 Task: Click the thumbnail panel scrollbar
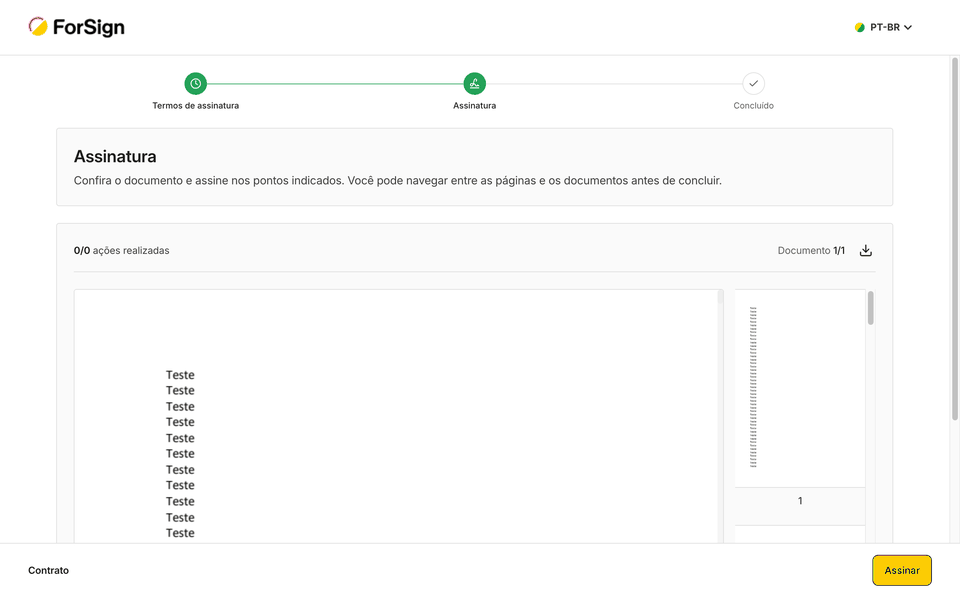click(871, 308)
